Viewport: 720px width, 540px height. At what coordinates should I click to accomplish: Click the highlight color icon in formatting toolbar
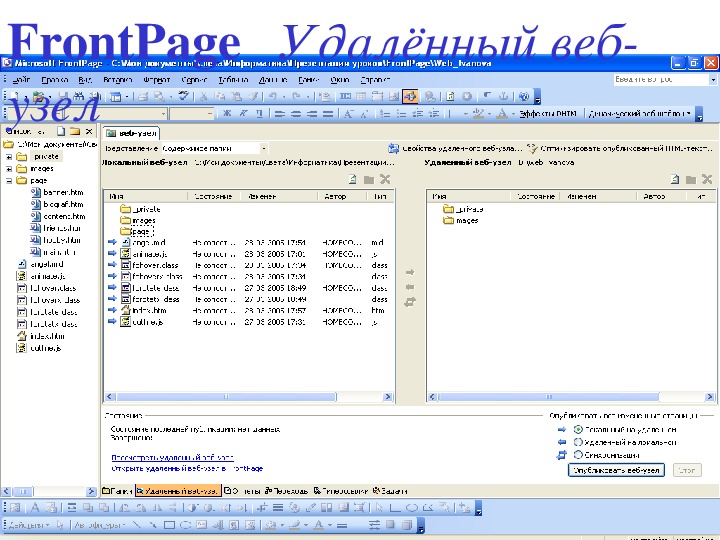(478, 113)
